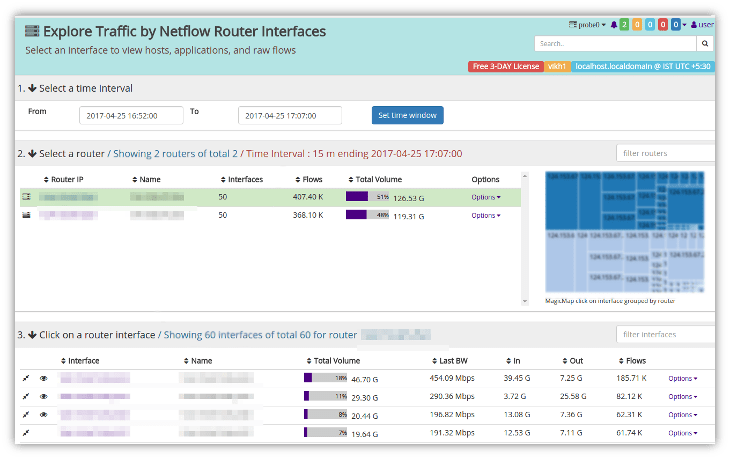The width and height of the screenshot is (730, 459).
Task: Open Options for the 191.32 Mbps interface
Action: coord(683,433)
